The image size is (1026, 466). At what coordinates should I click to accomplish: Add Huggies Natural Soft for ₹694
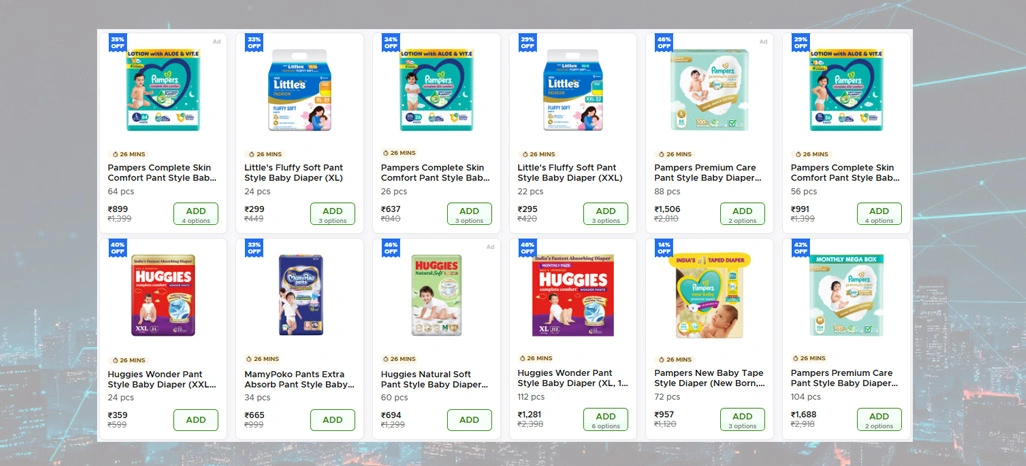pos(469,420)
